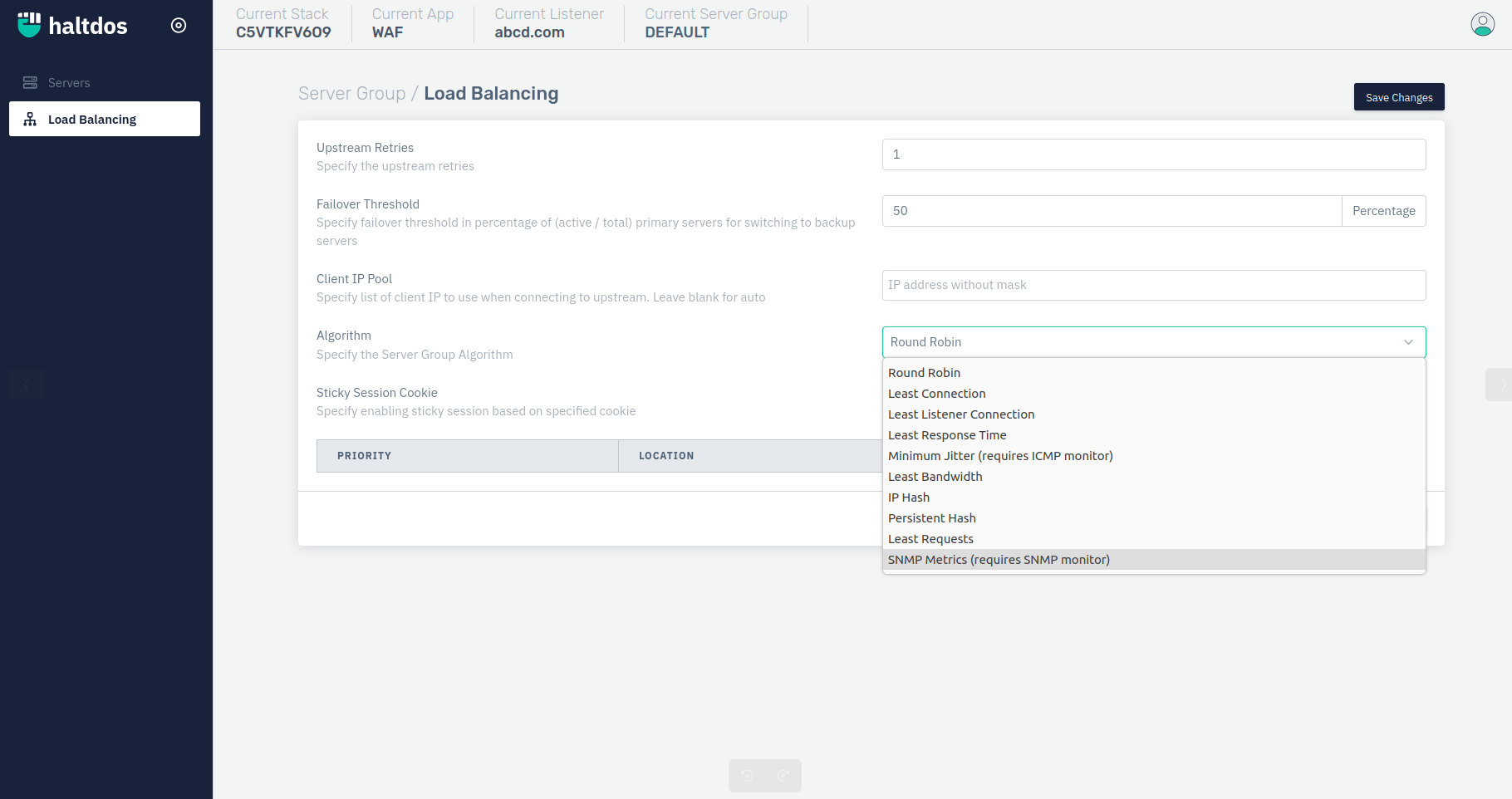Click the Upstream Retries label
This screenshot has height=799, width=1512.
click(365, 148)
